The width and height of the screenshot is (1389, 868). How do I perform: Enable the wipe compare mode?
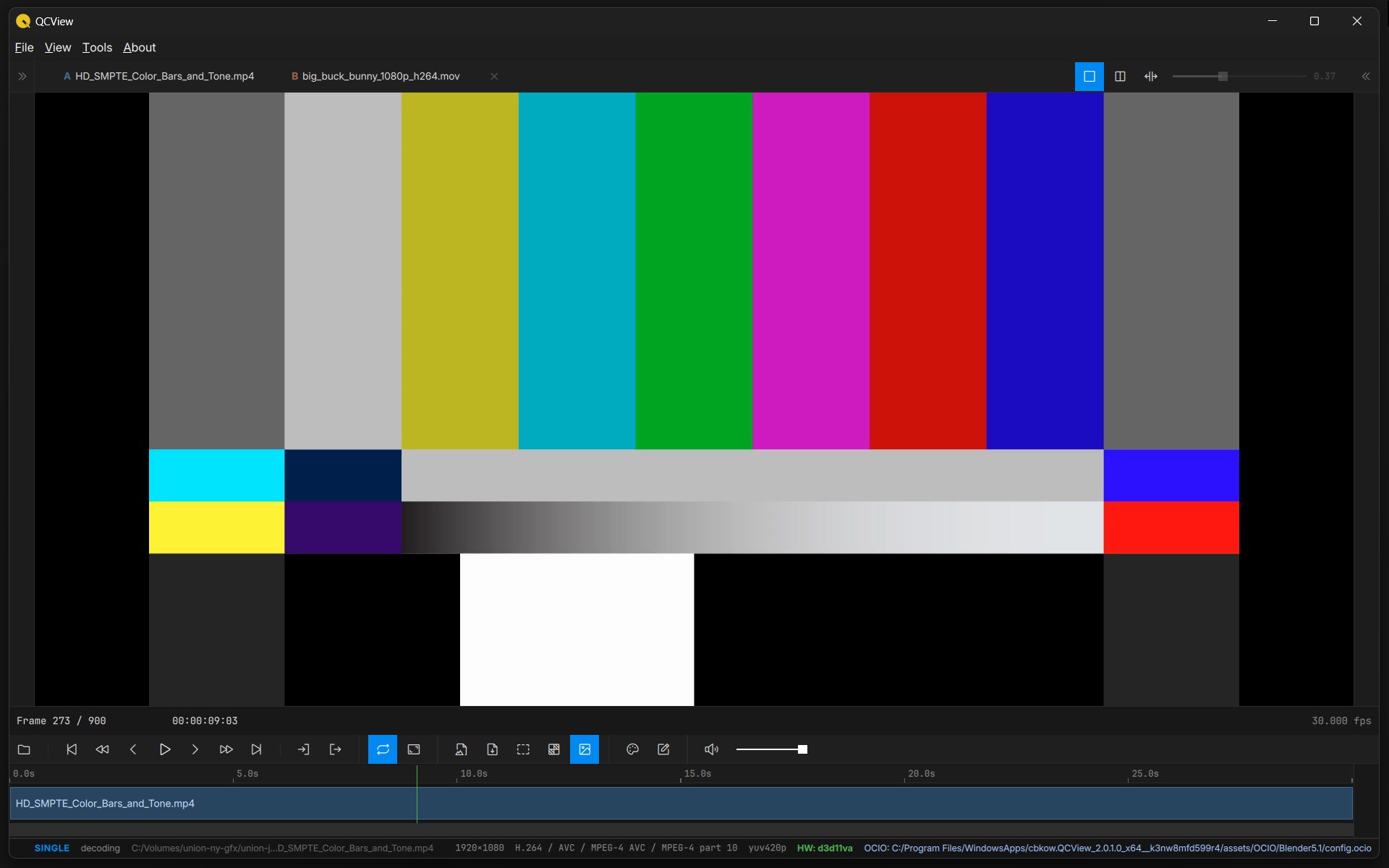(x=1151, y=76)
